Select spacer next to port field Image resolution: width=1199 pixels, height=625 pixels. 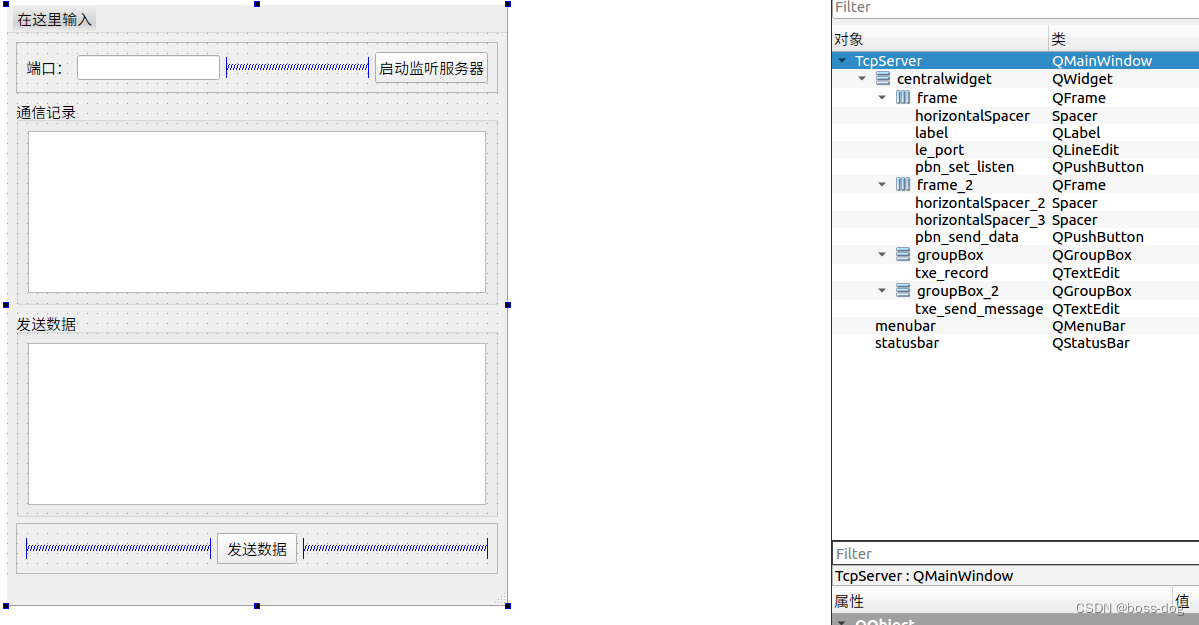click(297, 67)
